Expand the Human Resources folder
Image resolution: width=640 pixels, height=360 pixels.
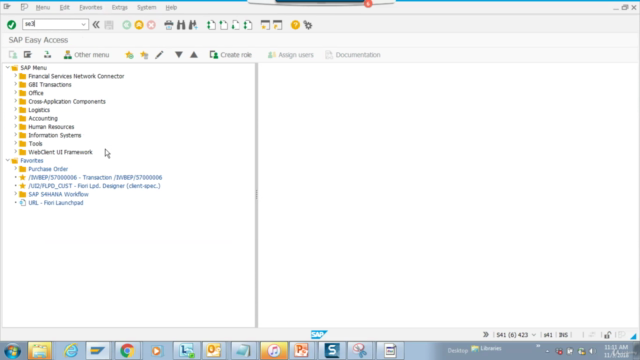(x=16, y=127)
